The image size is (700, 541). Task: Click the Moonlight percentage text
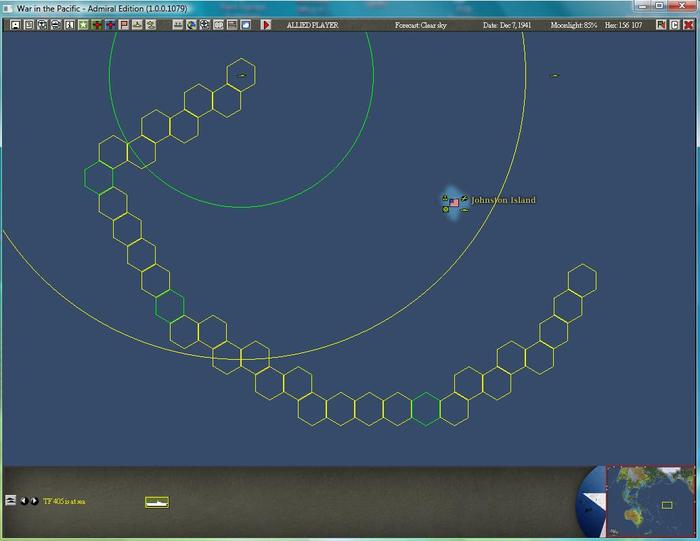click(574, 25)
